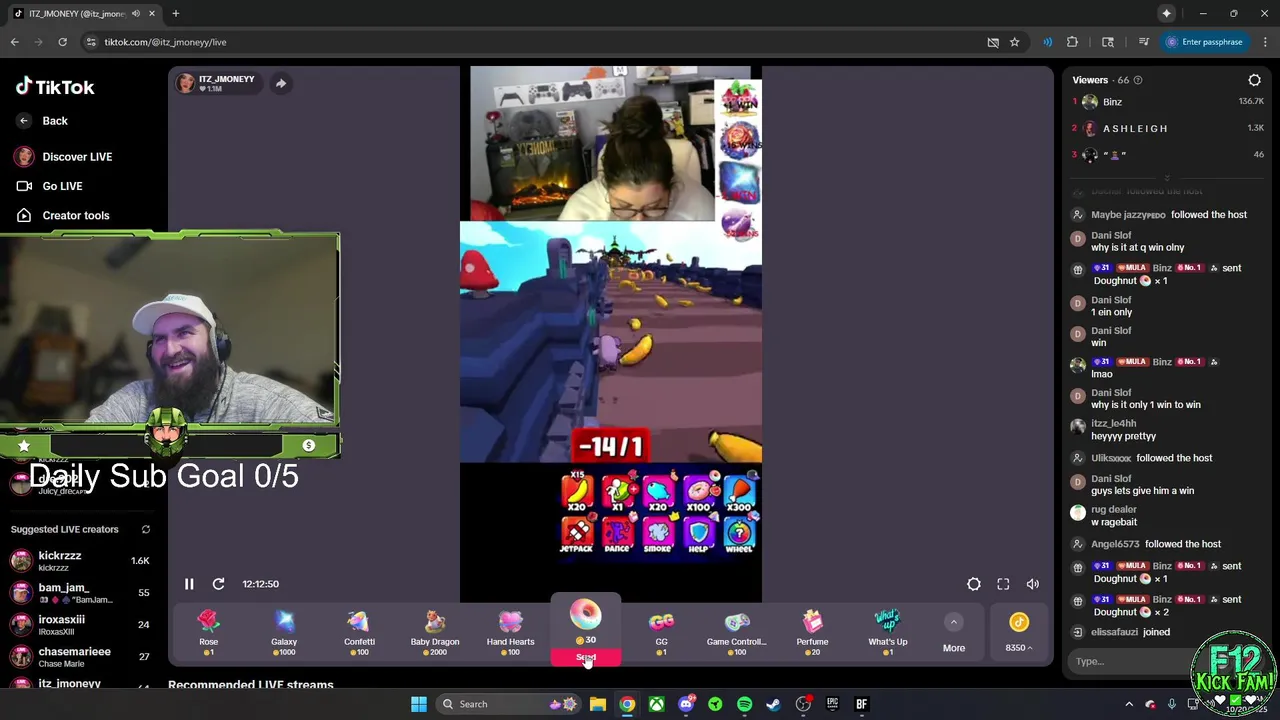
Task: Click chat user itzz_le4hh
Action: point(1114,424)
